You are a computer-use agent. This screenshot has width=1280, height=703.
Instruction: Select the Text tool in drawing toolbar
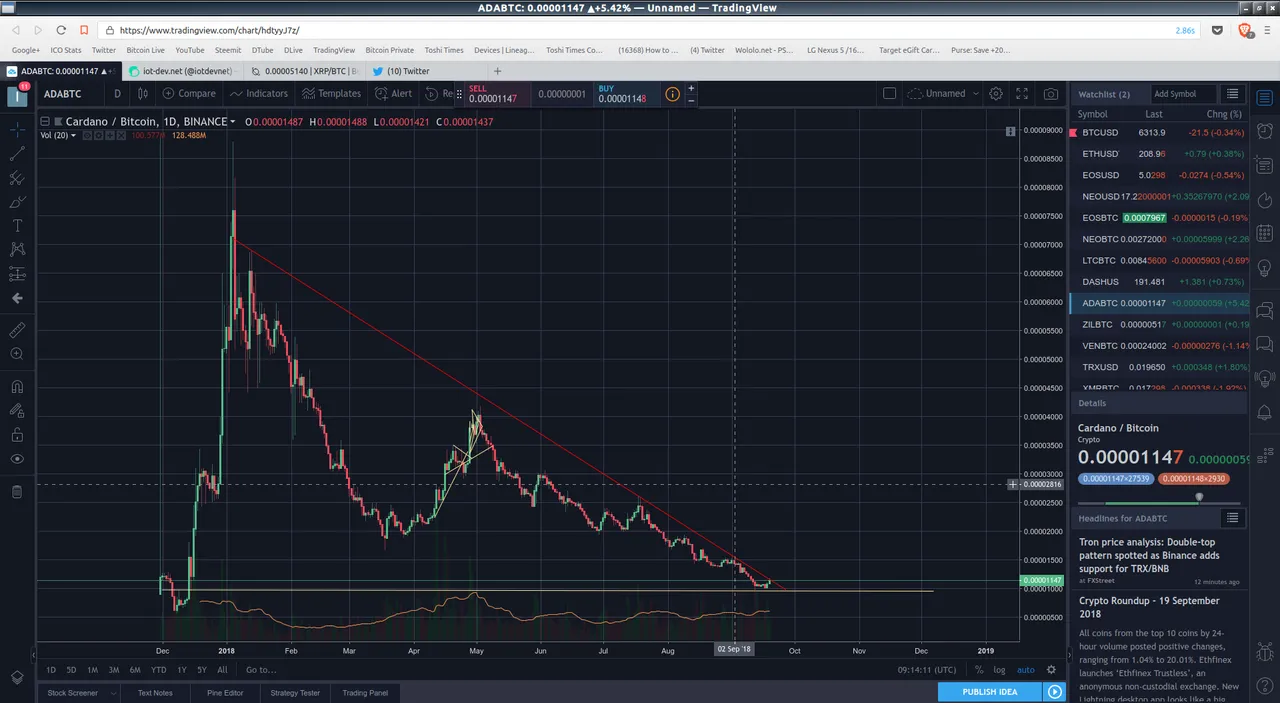click(x=17, y=225)
